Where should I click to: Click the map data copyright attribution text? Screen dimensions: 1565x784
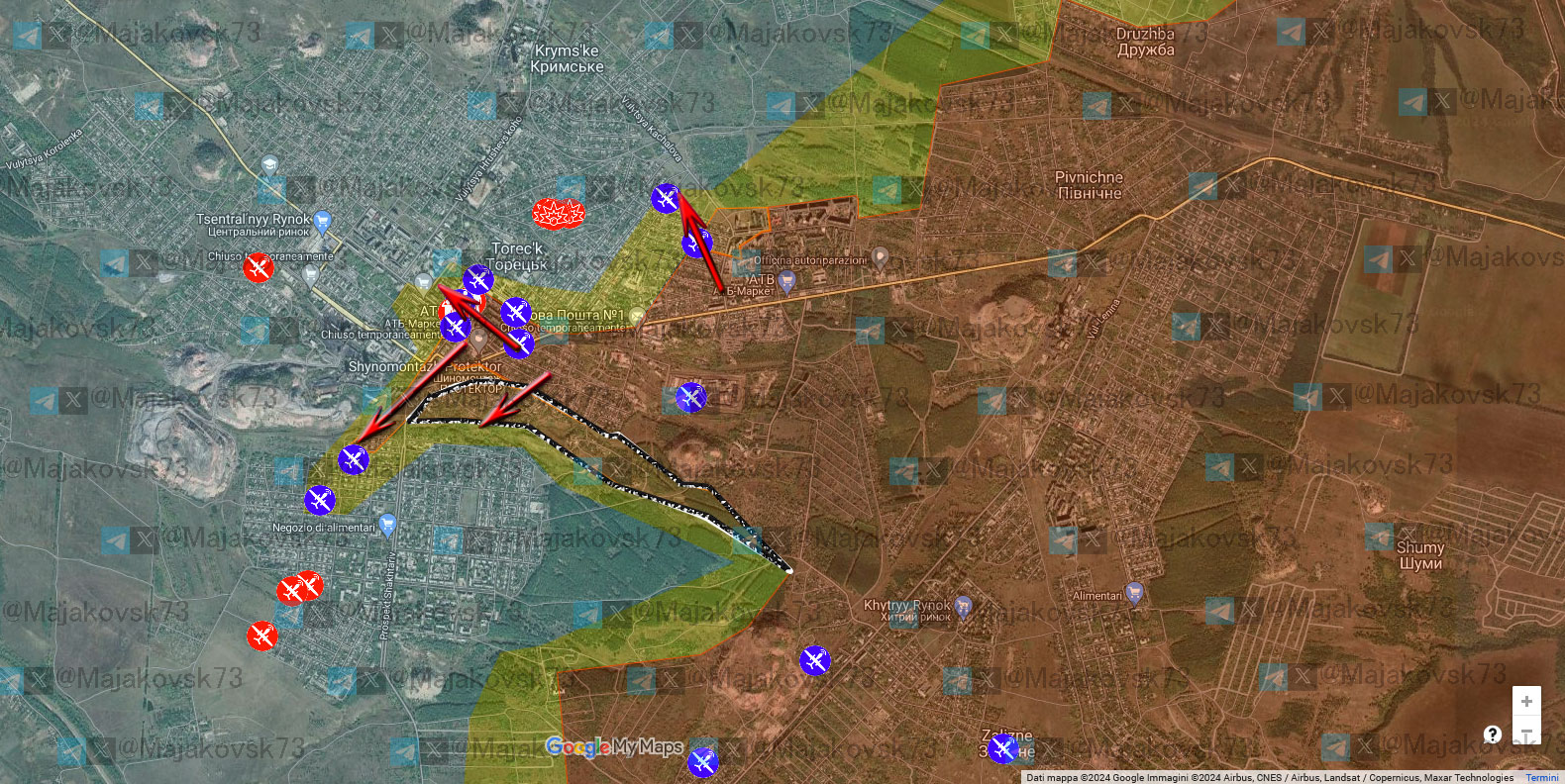point(1270,778)
